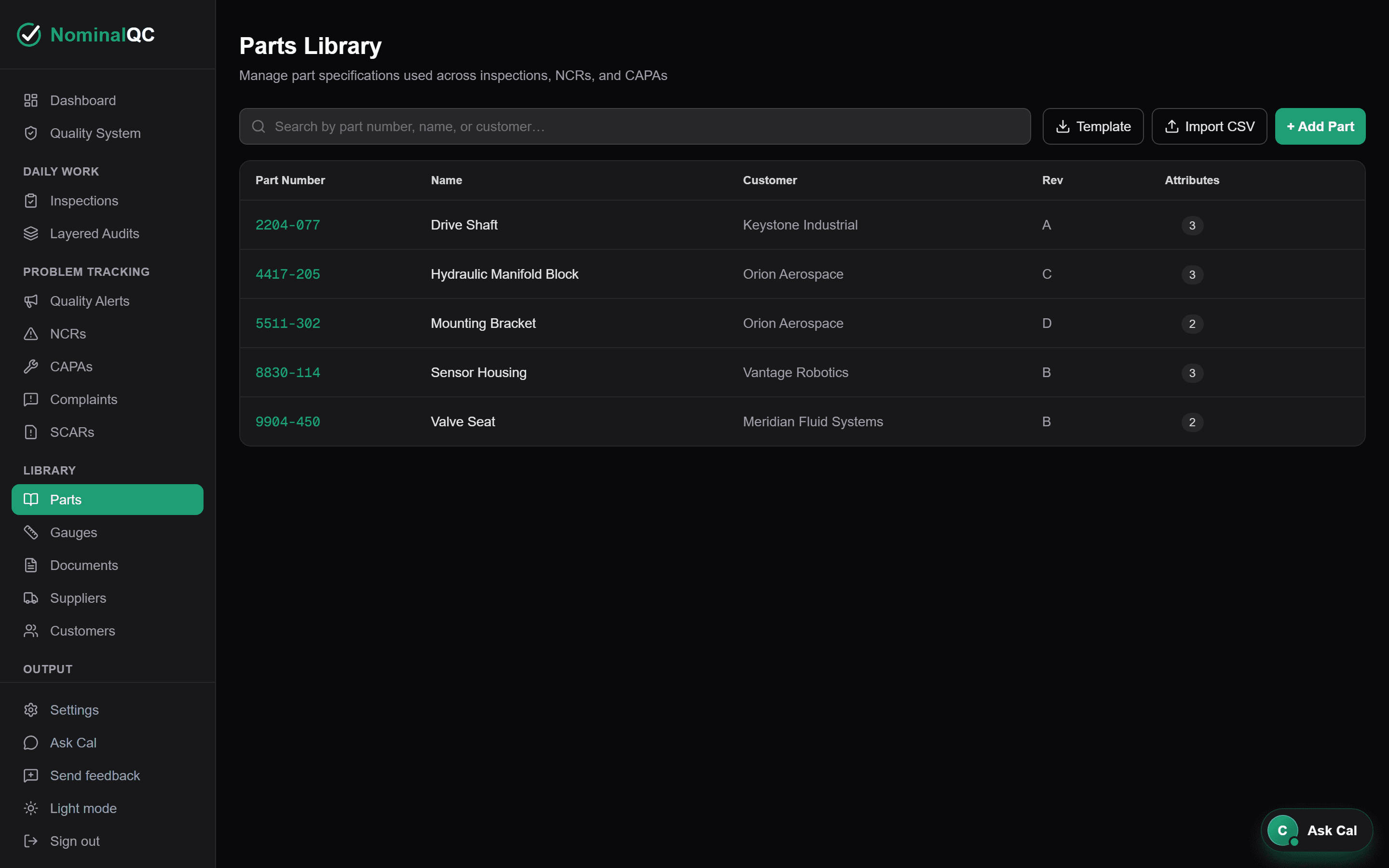Click the SCARs file alert icon
Viewport: 1389px width, 868px height.
[x=31, y=432]
